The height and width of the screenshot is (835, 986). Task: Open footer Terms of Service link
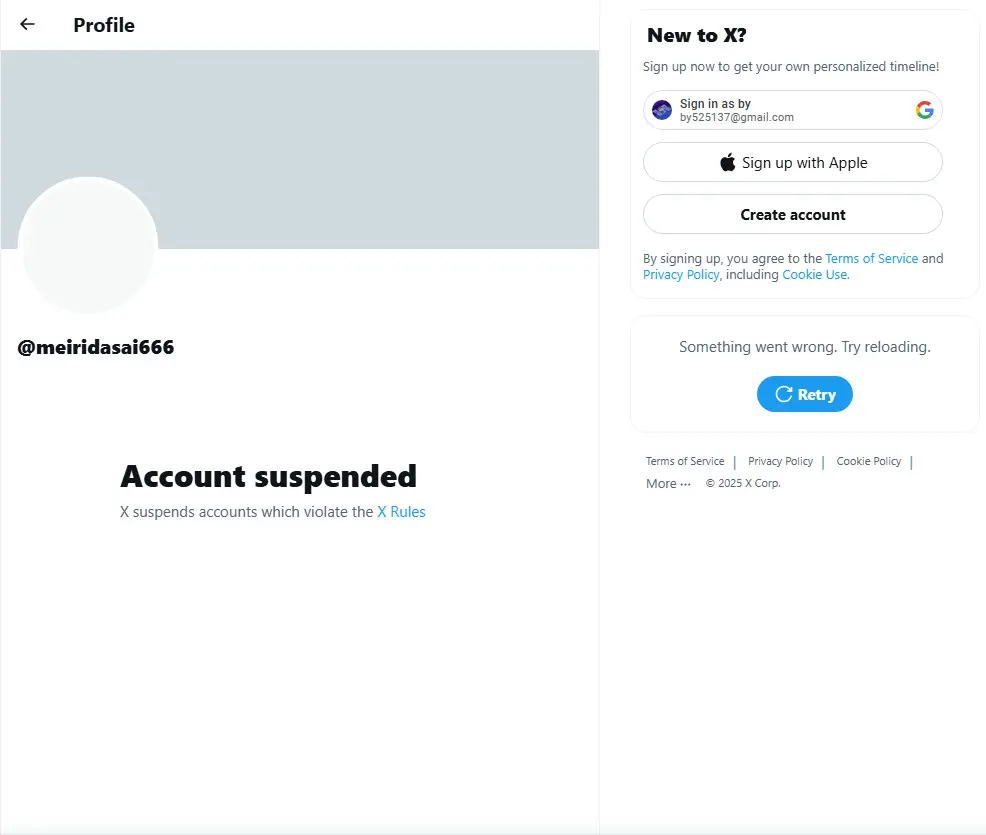[x=685, y=461]
